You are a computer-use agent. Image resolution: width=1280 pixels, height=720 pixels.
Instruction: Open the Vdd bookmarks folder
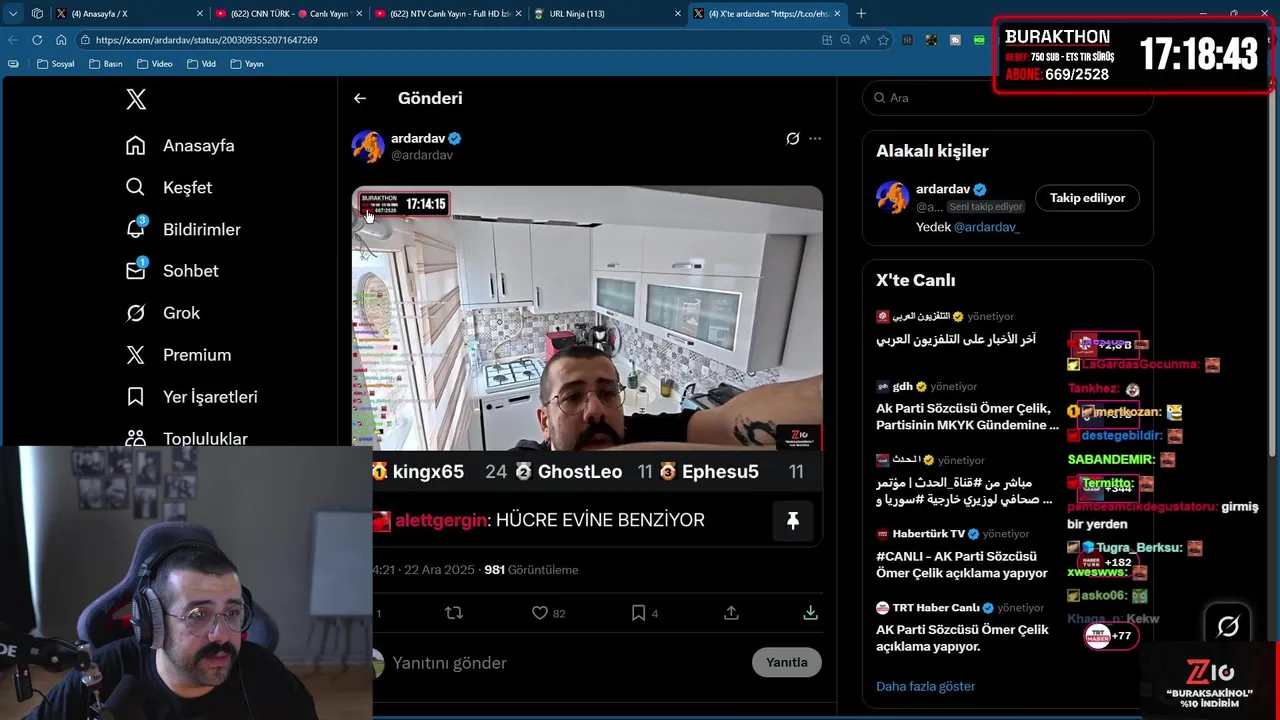coord(201,64)
